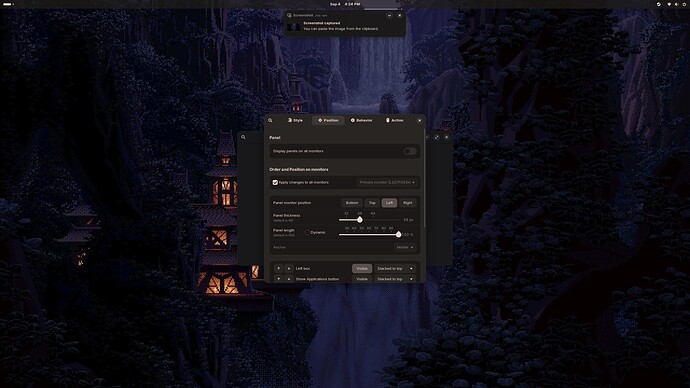Move Show Applications button up
Screen dimensions: 690x388
pos(278,279)
